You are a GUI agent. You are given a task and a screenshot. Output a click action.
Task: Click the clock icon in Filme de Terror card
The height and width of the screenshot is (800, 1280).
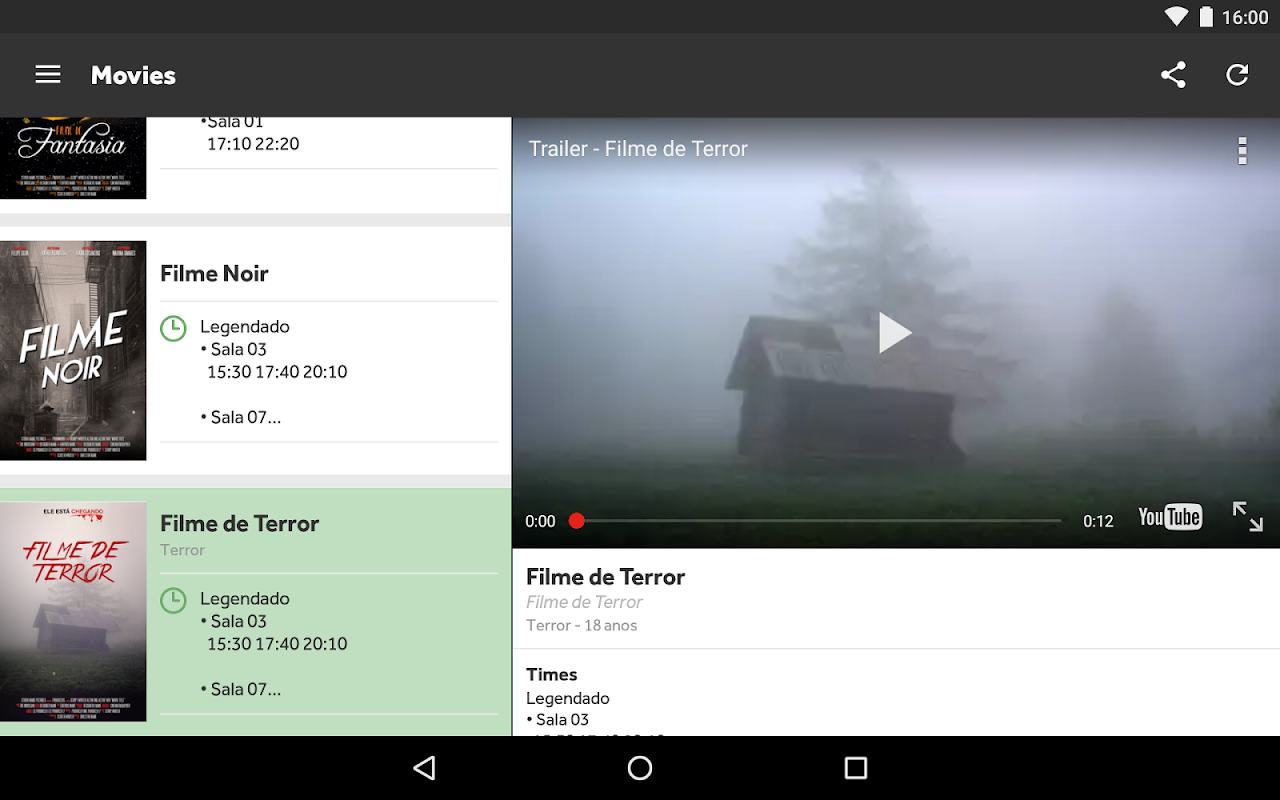point(173,600)
